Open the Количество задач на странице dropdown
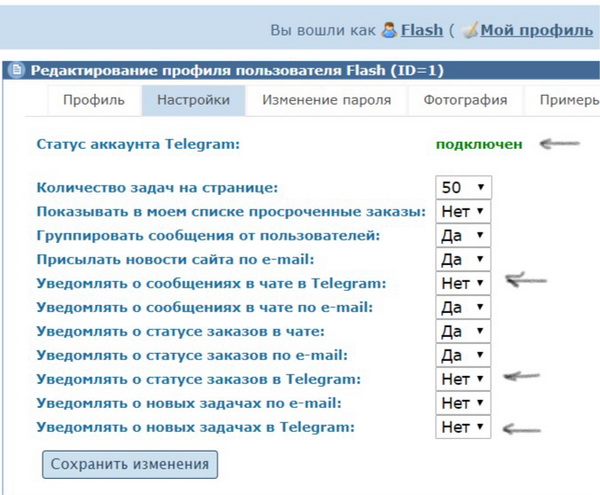This screenshot has width=600, height=495. point(463,187)
